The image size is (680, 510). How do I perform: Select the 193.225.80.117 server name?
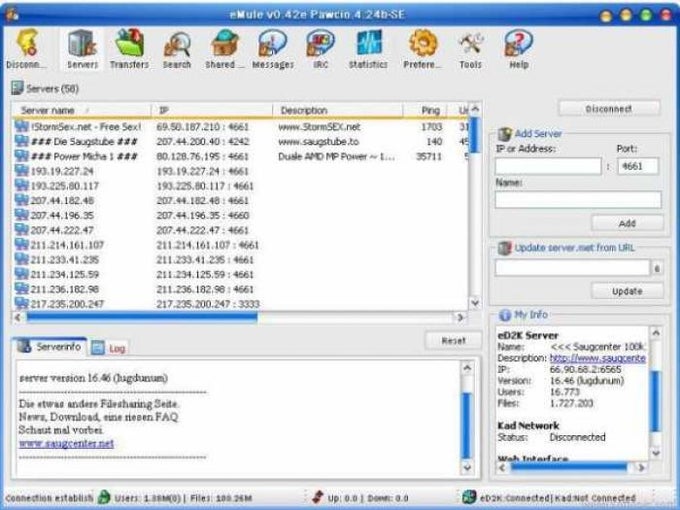pyautogui.click(x=65, y=186)
